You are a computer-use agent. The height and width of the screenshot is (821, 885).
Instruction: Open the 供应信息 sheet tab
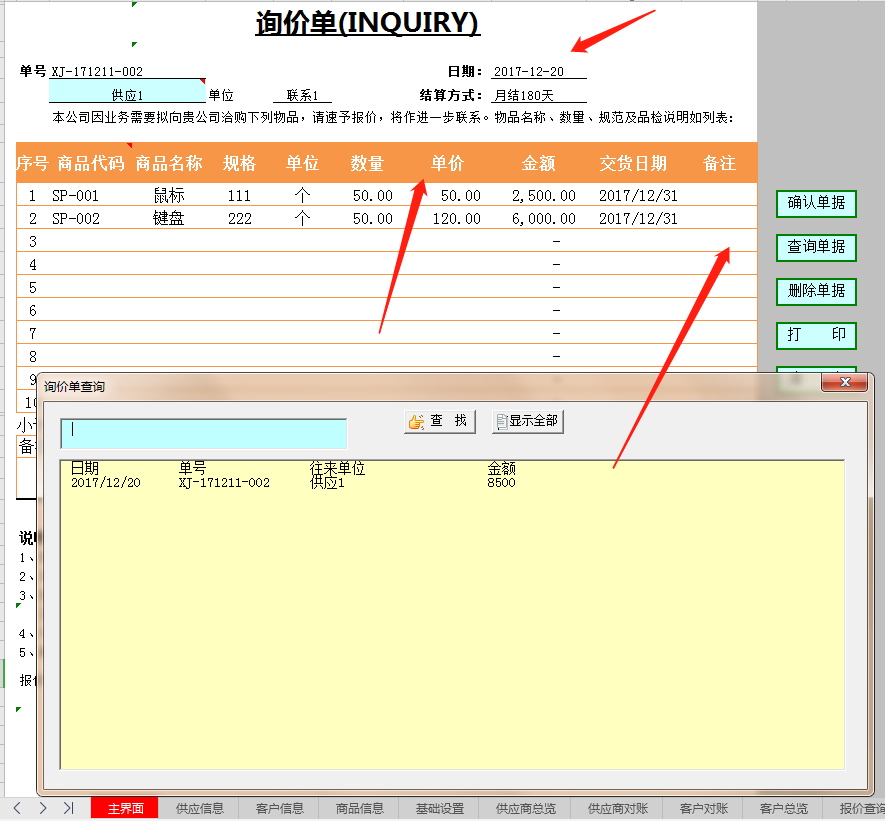[x=199, y=809]
